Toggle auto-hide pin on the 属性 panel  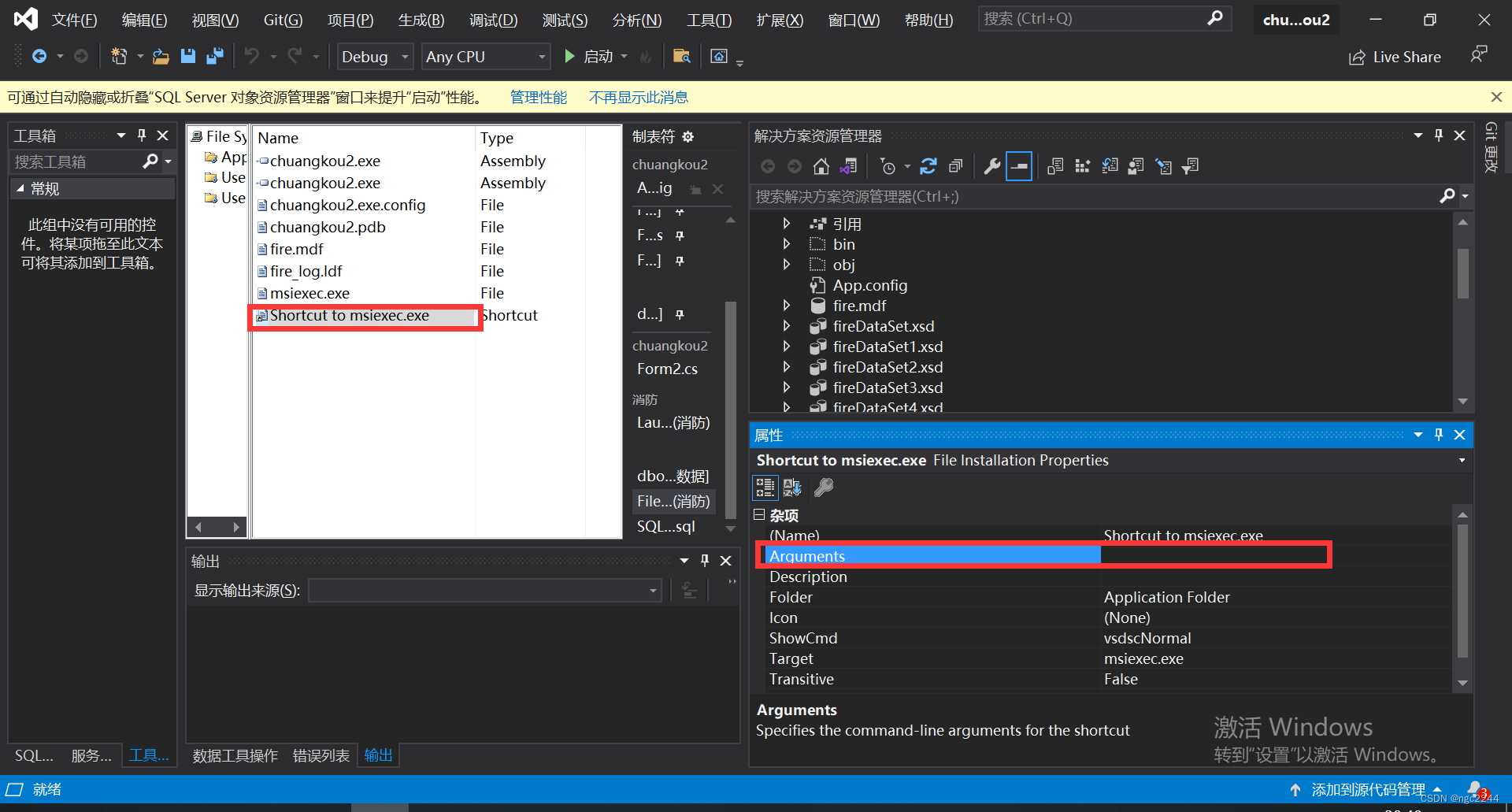[x=1438, y=434]
